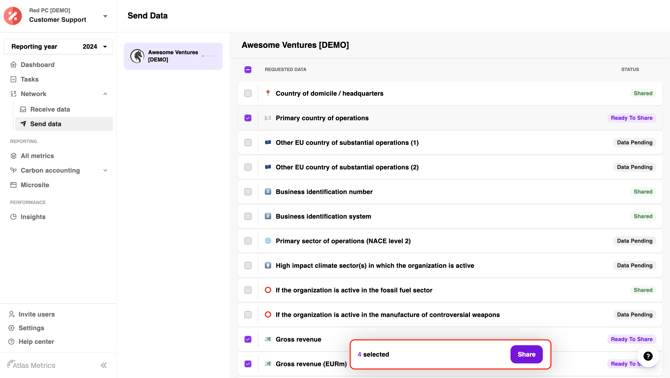Click the Send data paper plane icon
670x378 pixels.
point(23,123)
